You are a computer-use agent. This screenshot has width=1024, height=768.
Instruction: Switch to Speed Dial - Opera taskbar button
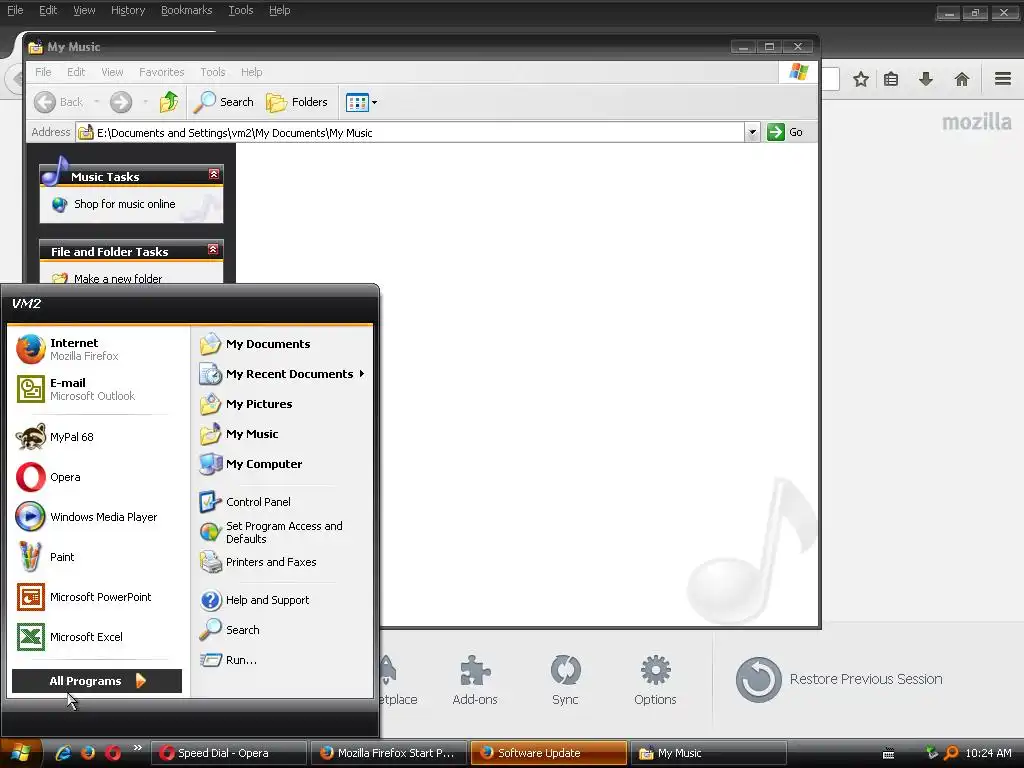228,753
